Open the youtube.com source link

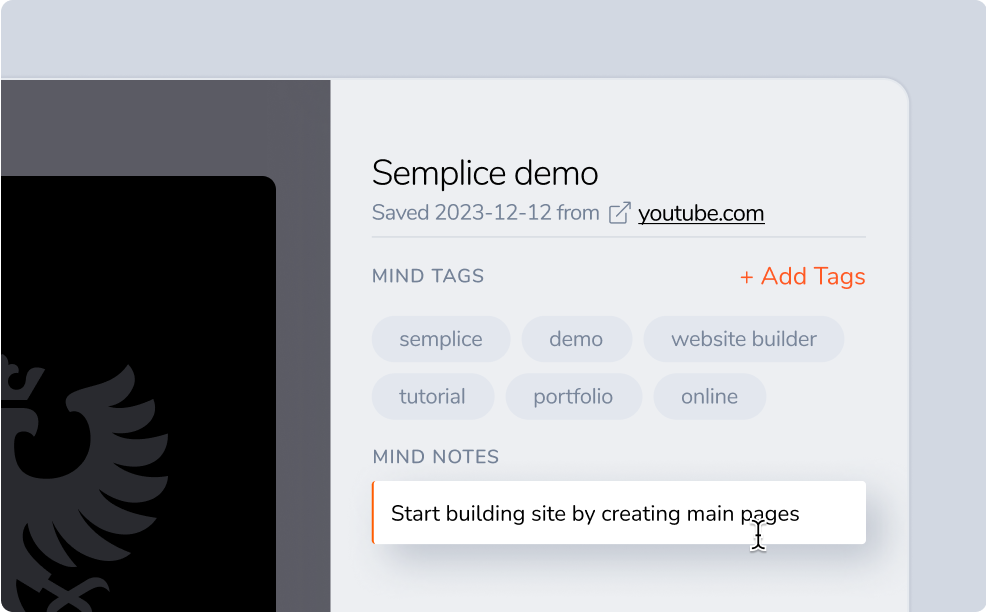coord(701,213)
